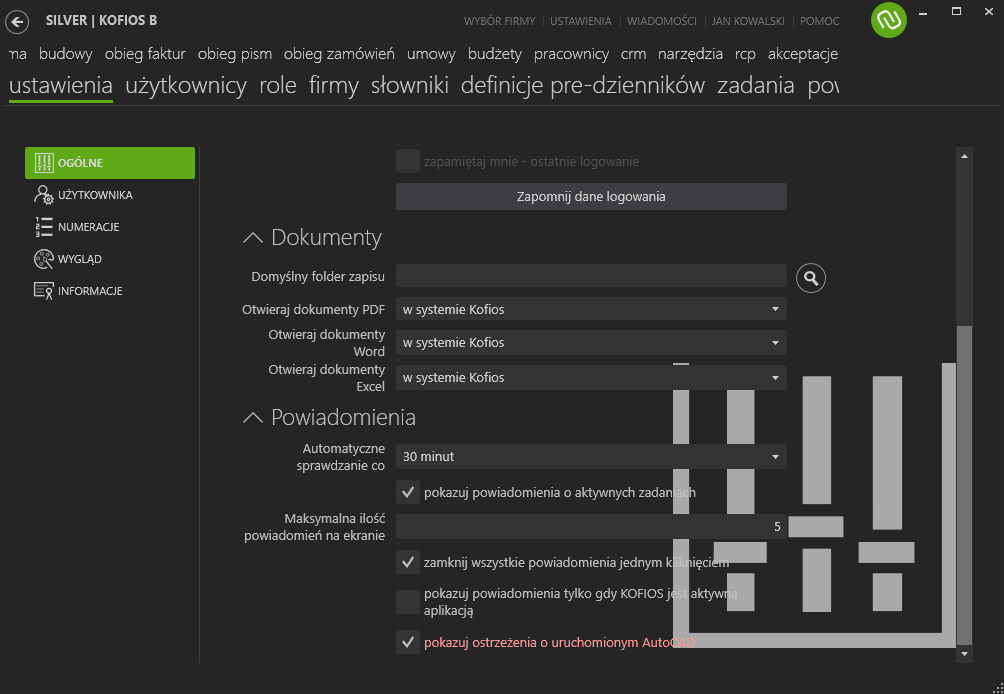Viewport: 1004px width, 694px height.
Task: Click the Informacje certificate icon
Action: [44, 291]
